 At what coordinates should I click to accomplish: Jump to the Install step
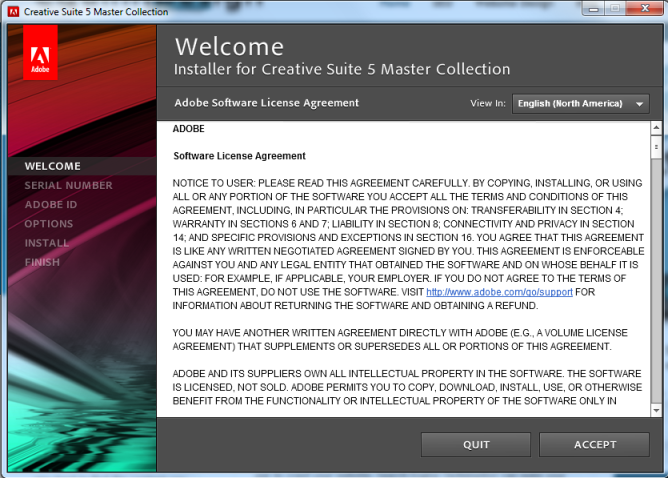tap(46, 243)
